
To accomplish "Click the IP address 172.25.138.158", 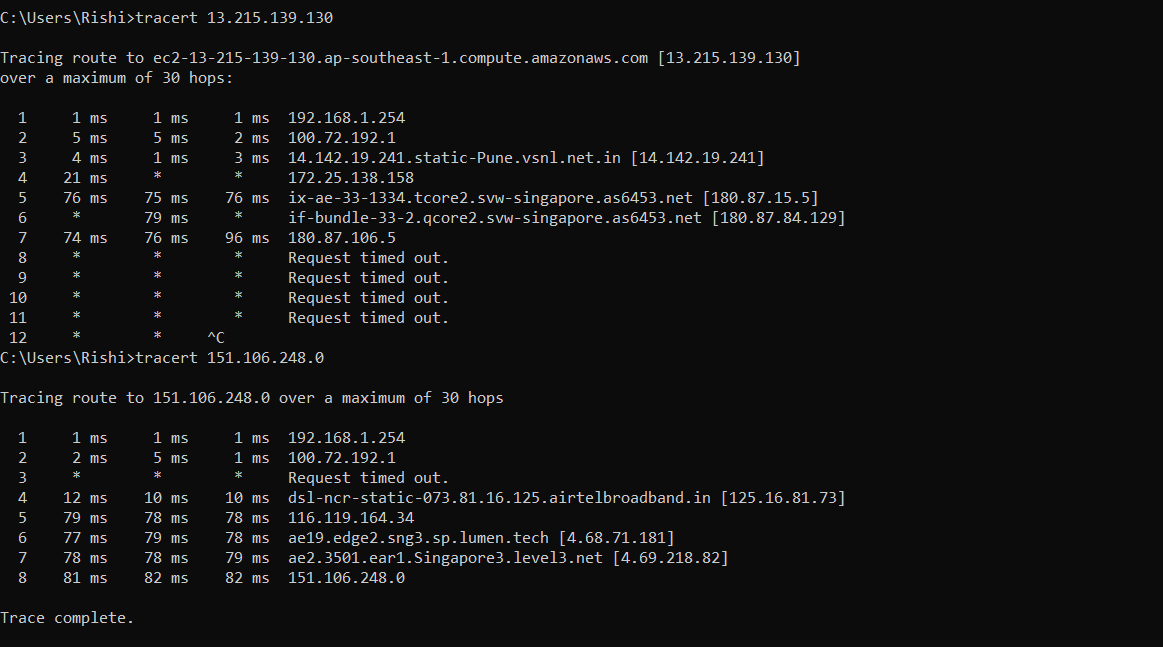I will click(350, 178).
